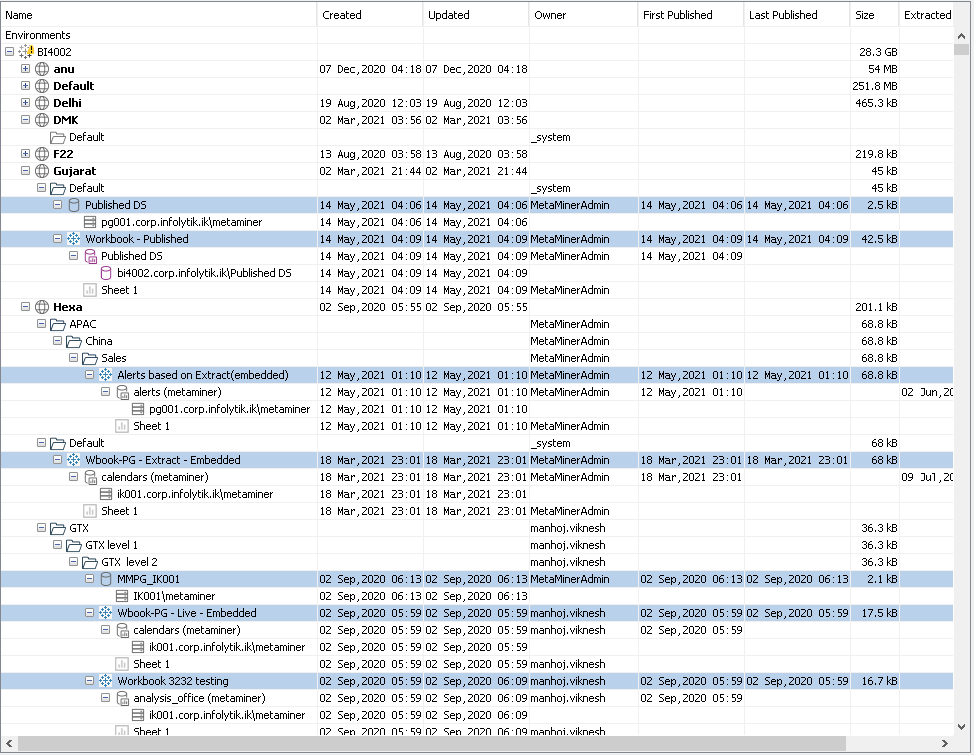Click the 201.1 kB size cell of Hexa
Screen dimensions: 974x755
click(876, 307)
